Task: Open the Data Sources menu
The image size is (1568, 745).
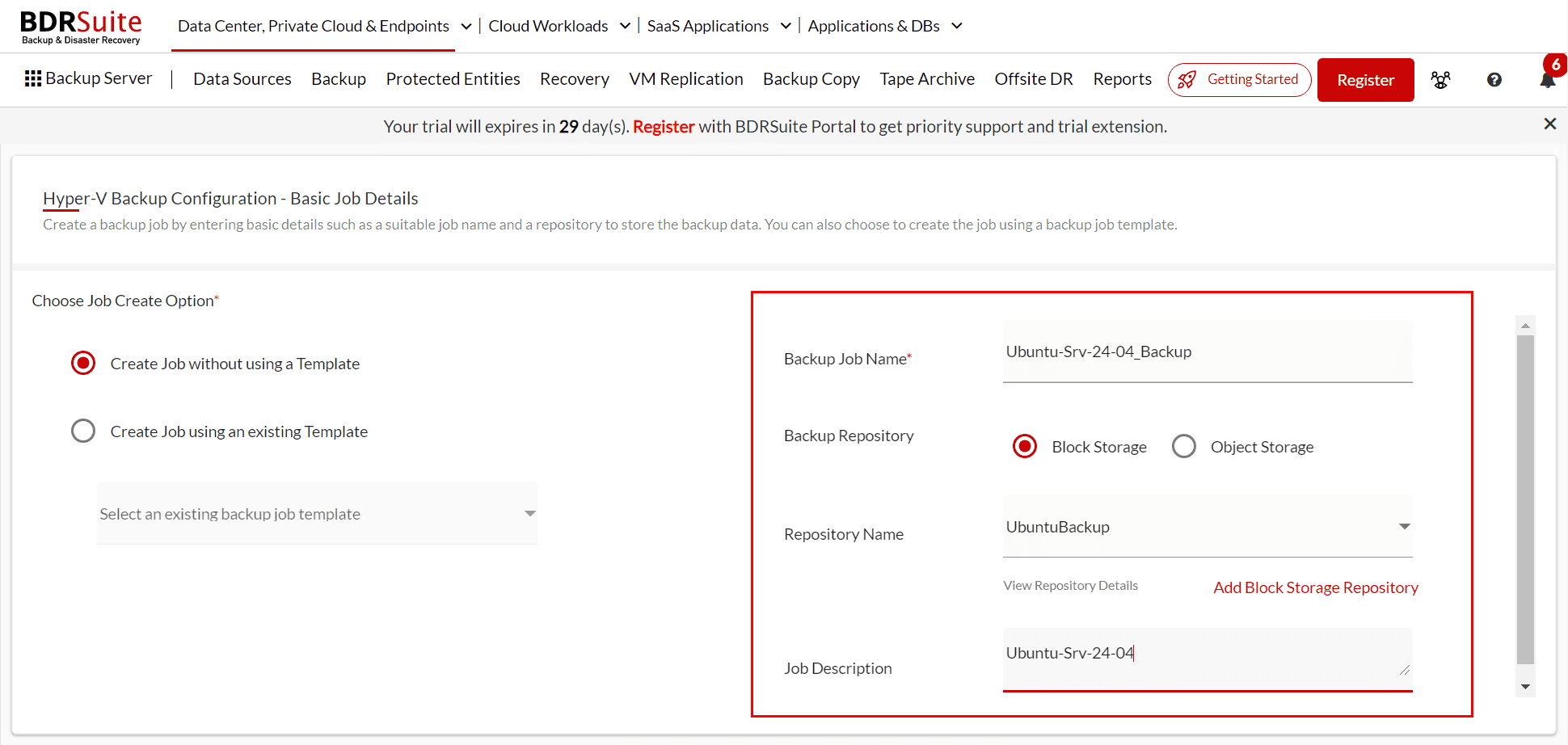Action: click(242, 78)
